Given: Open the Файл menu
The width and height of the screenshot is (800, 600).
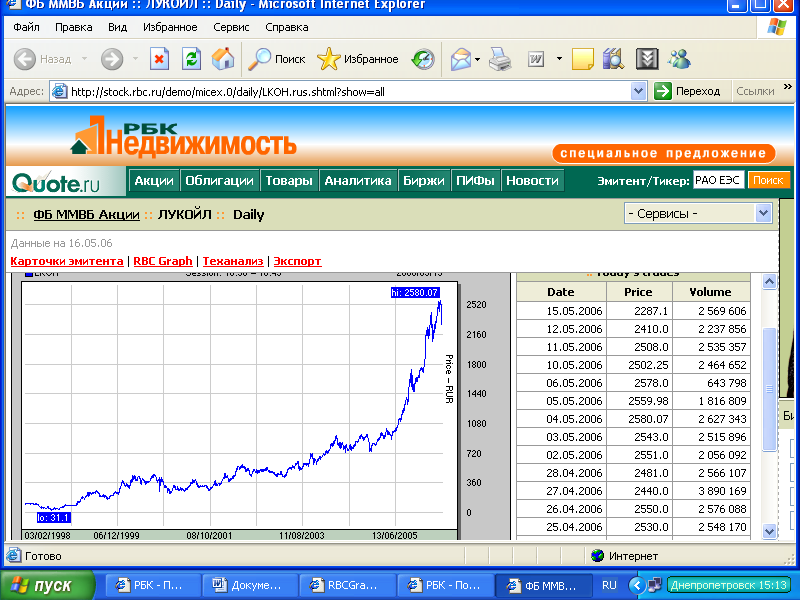Looking at the screenshot, I should [27, 27].
